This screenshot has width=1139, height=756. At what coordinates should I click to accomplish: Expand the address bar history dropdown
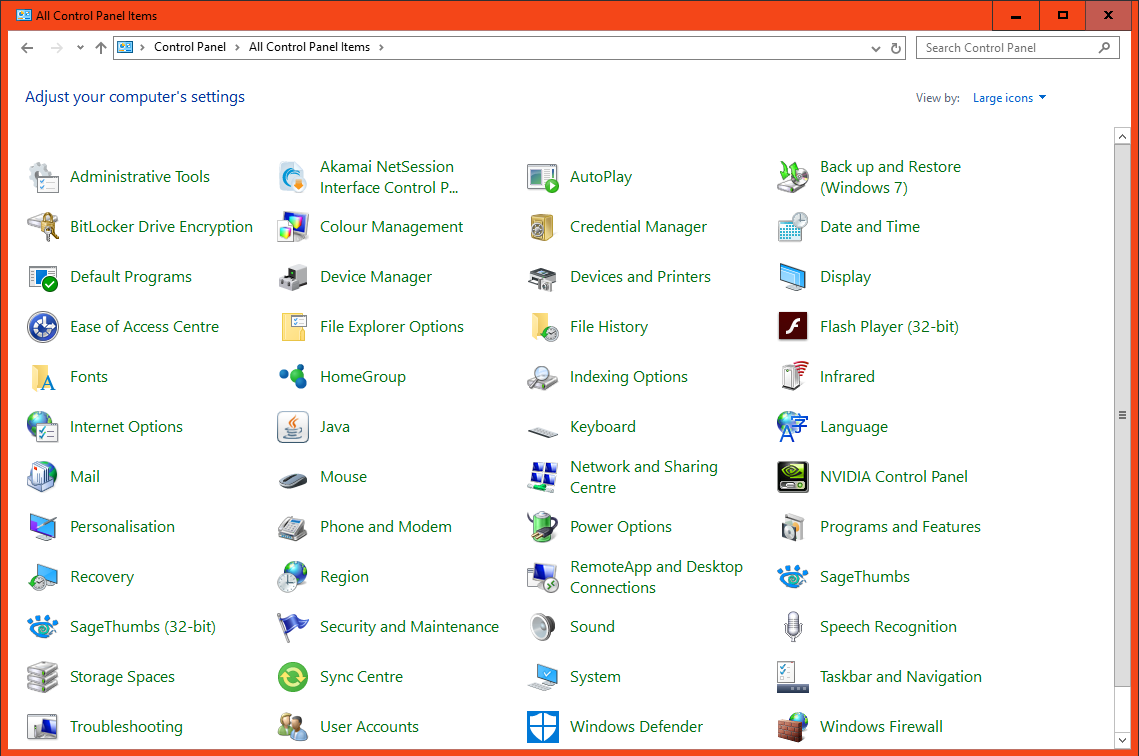click(x=875, y=48)
